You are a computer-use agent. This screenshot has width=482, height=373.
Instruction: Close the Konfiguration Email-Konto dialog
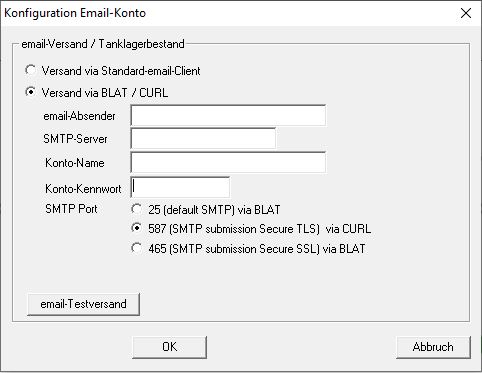coord(466,13)
